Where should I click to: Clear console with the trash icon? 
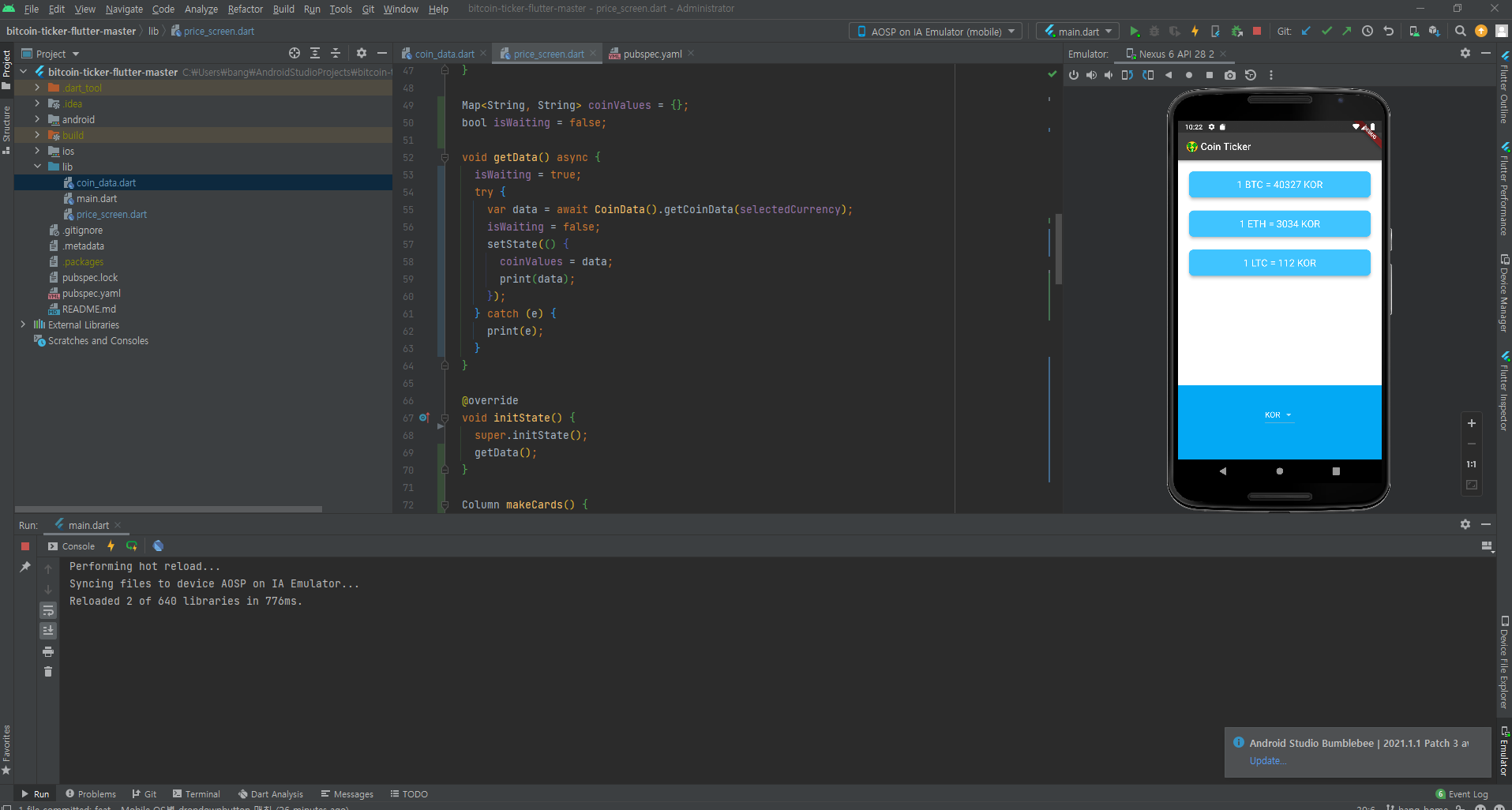(x=48, y=672)
